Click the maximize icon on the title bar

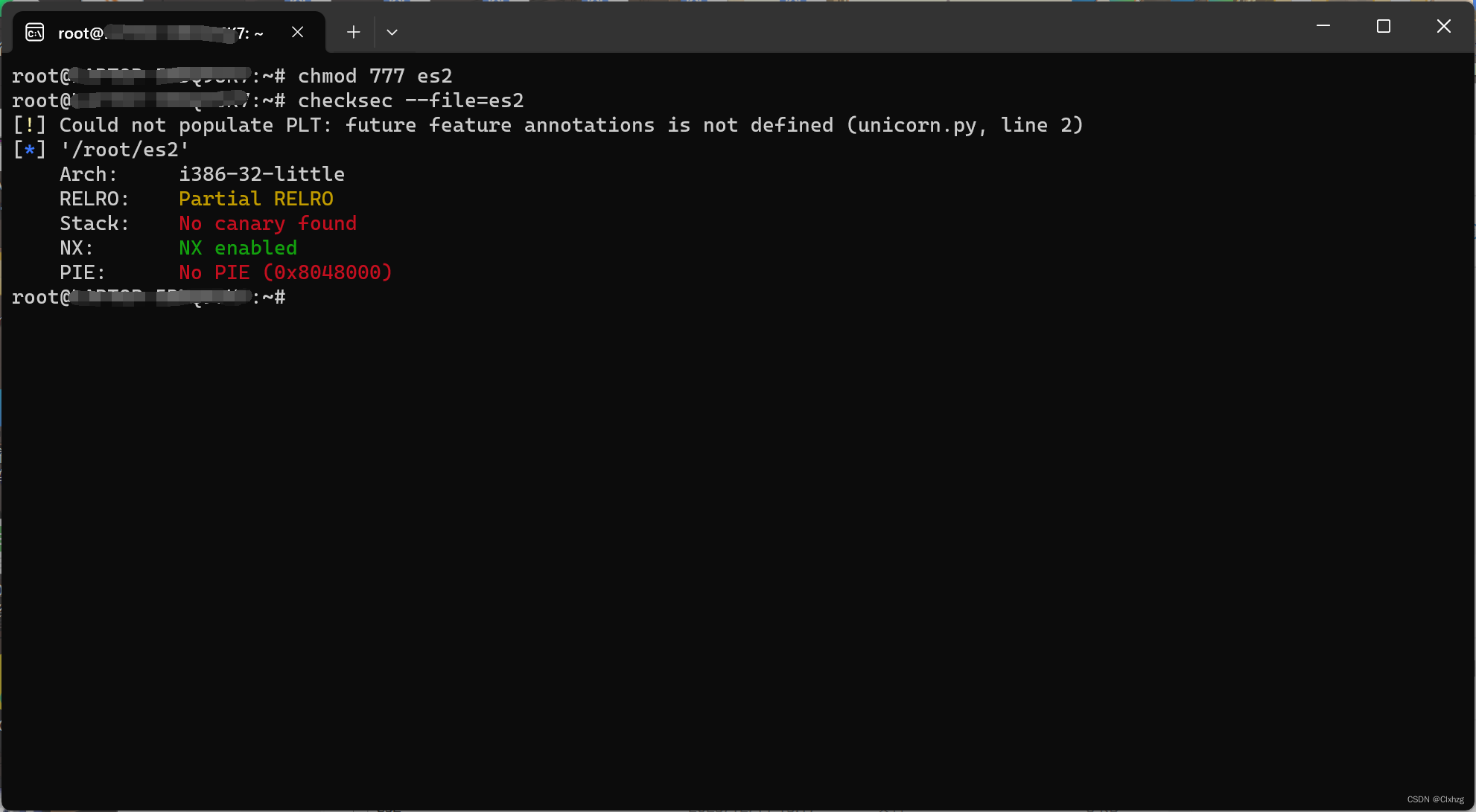tap(1383, 25)
